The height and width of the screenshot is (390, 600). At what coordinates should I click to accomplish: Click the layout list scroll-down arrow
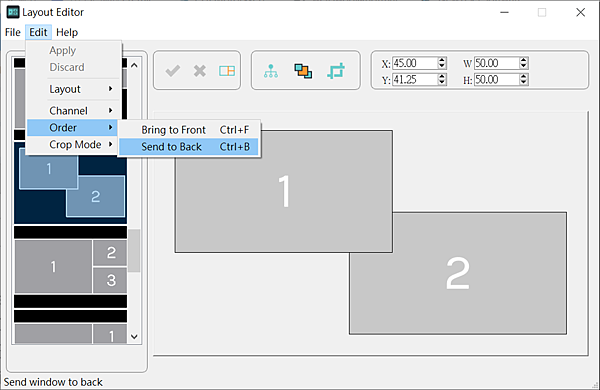click(134, 337)
